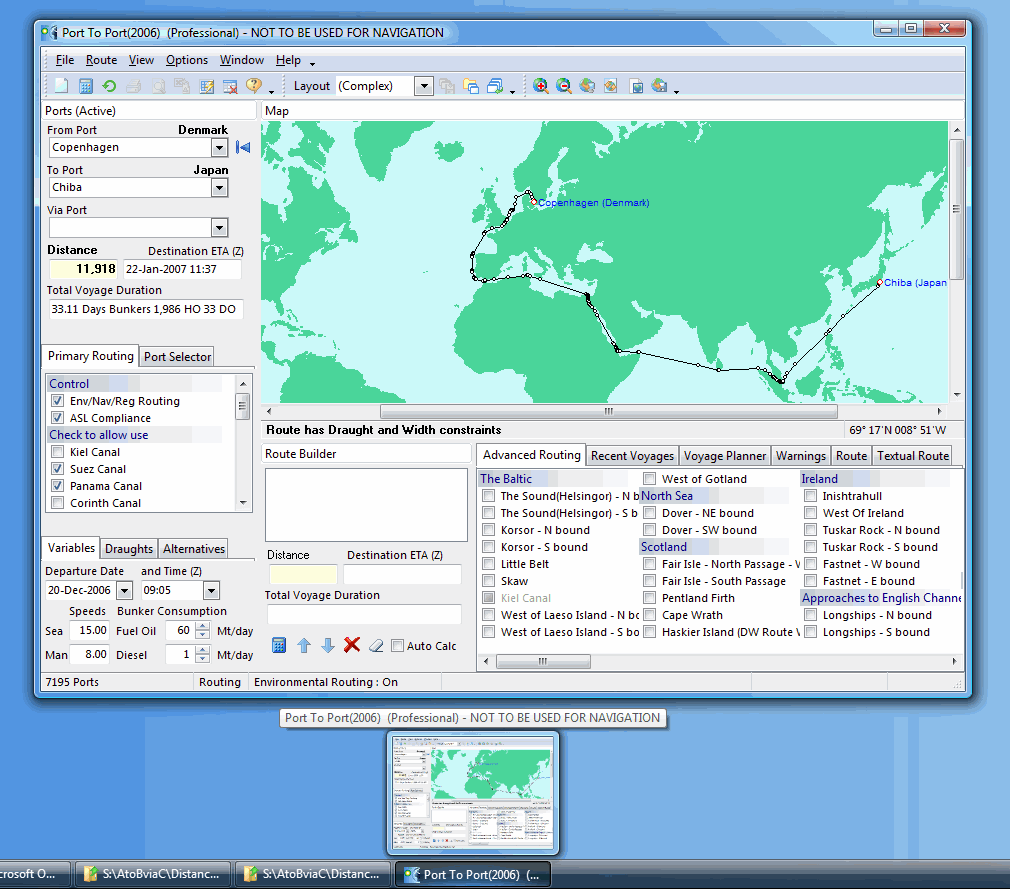The width and height of the screenshot is (1010, 889).
Task: Click the table with red X toolbar icon
Action: (230, 86)
